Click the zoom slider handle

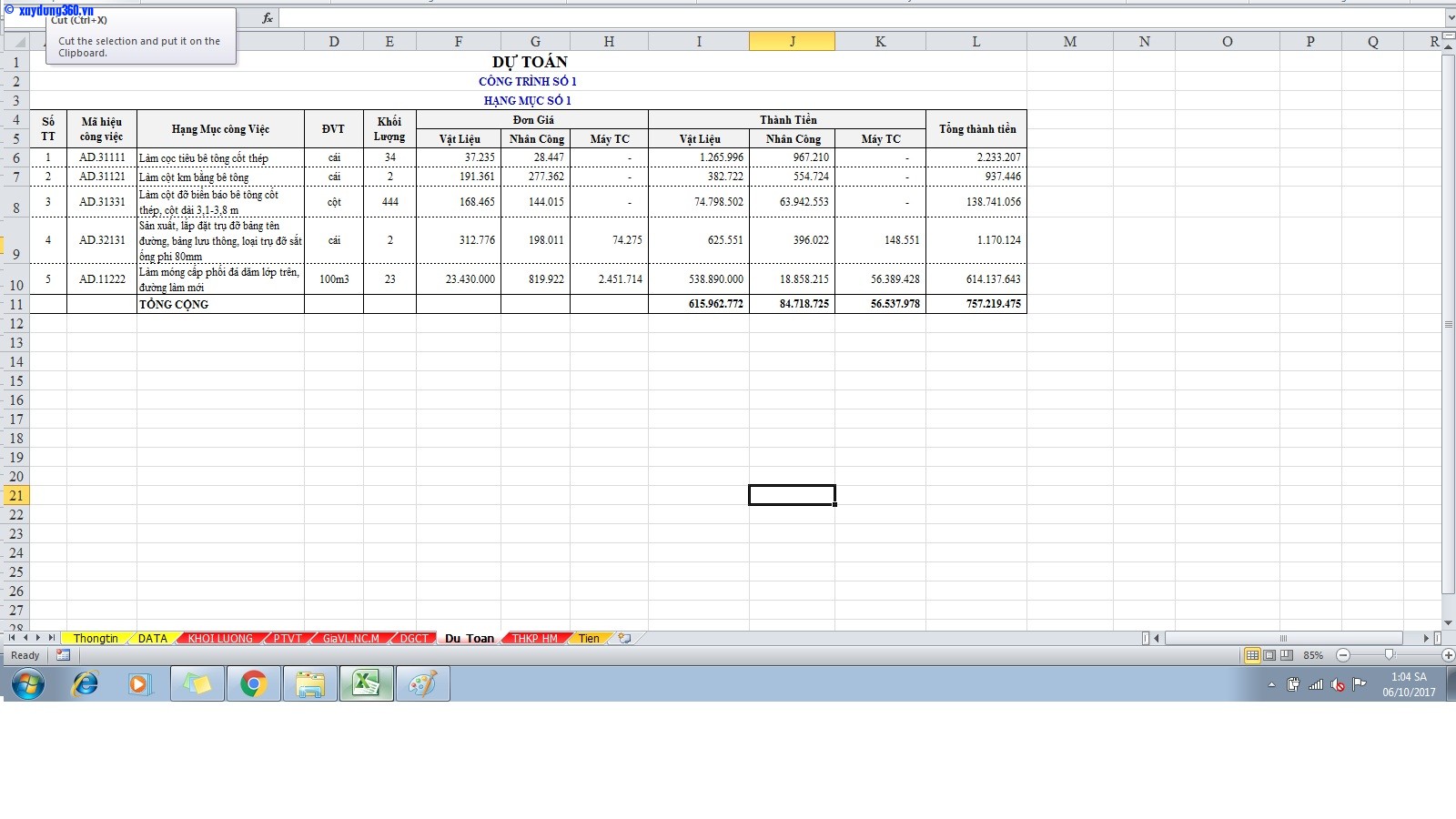pos(1389,655)
